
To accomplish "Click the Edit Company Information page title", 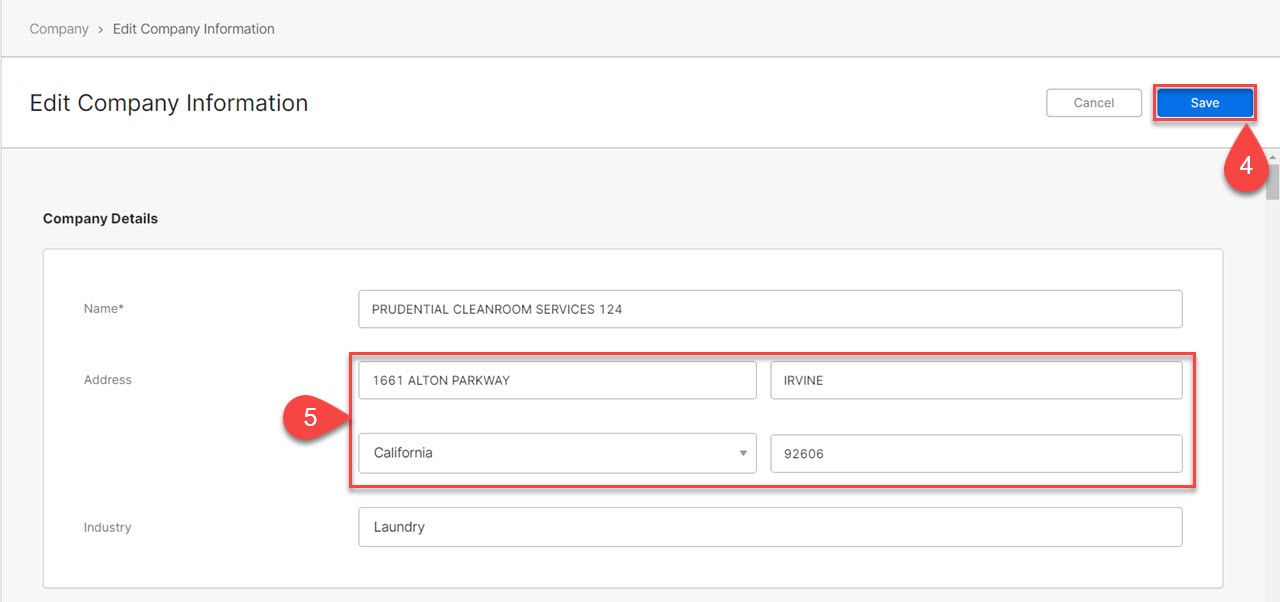I will pos(169,103).
